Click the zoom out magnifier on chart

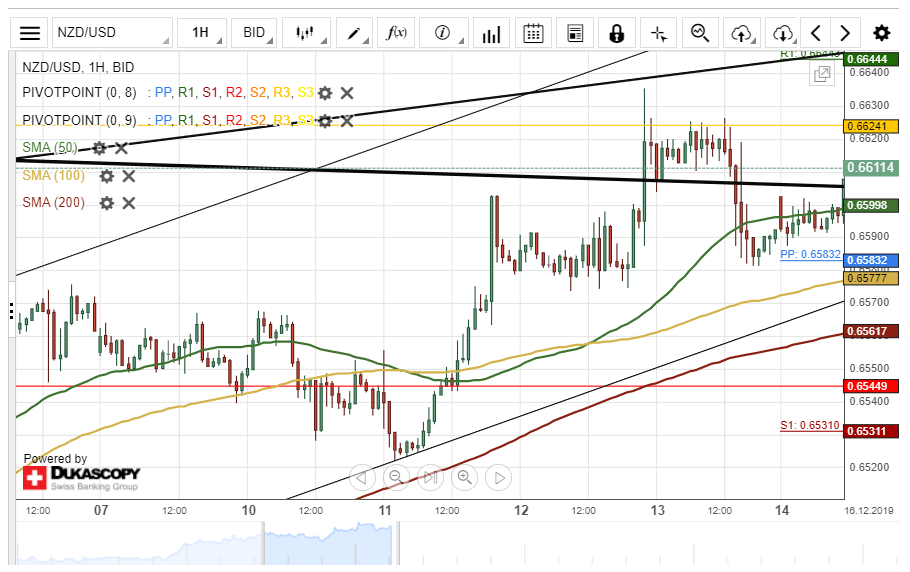396,478
